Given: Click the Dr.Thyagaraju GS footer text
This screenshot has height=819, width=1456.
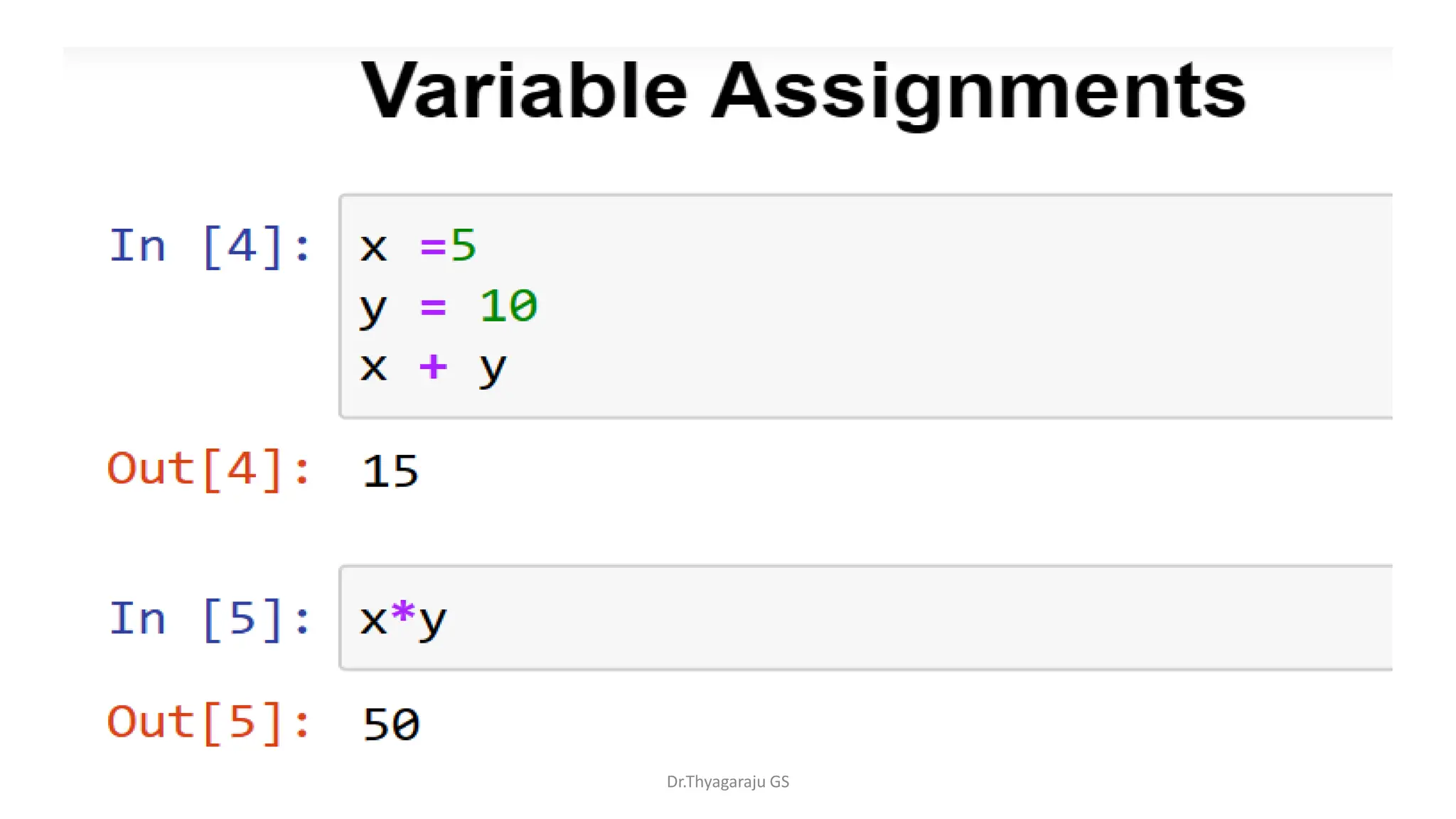Looking at the screenshot, I should (728, 782).
